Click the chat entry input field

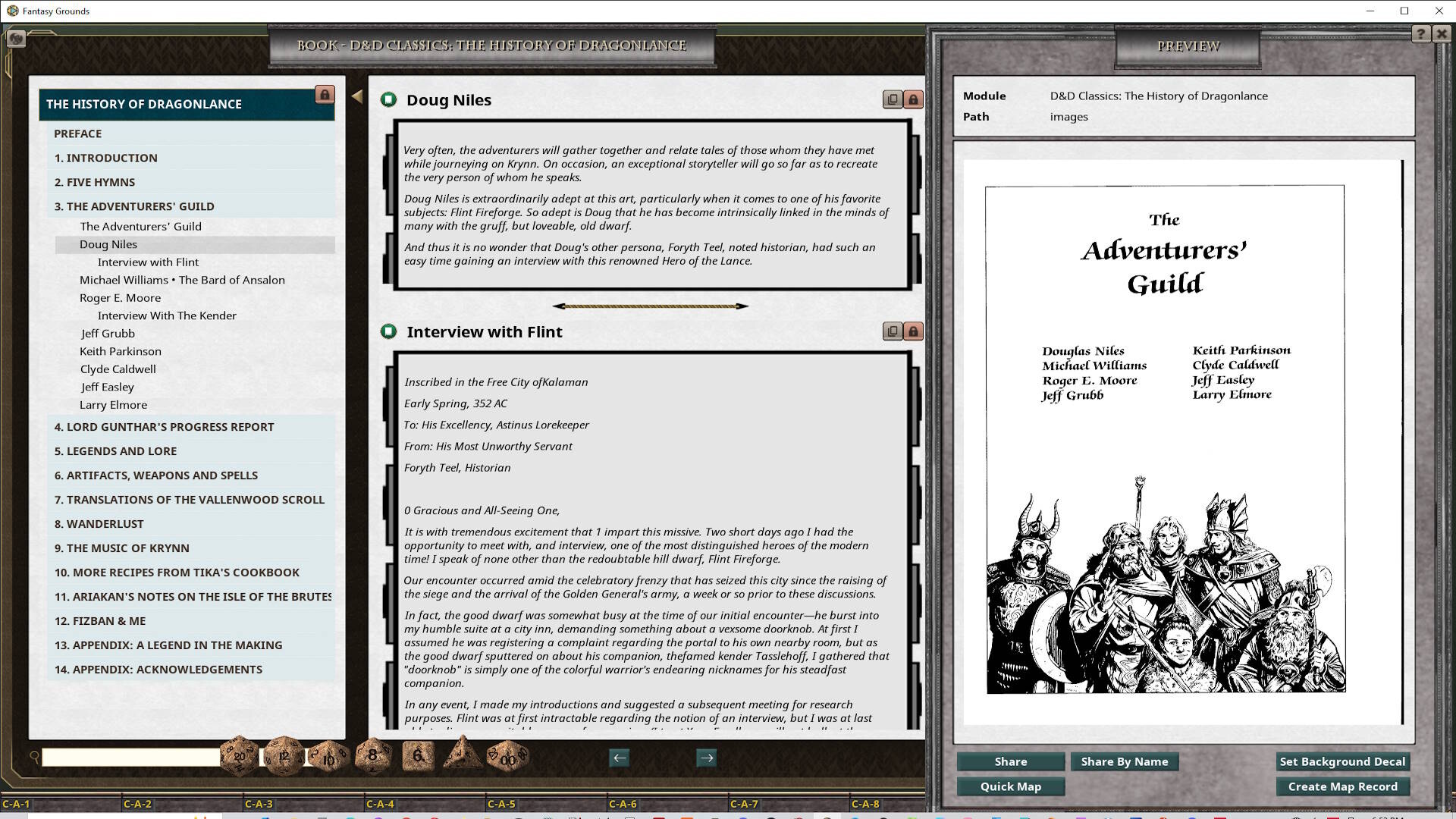tap(130, 757)
